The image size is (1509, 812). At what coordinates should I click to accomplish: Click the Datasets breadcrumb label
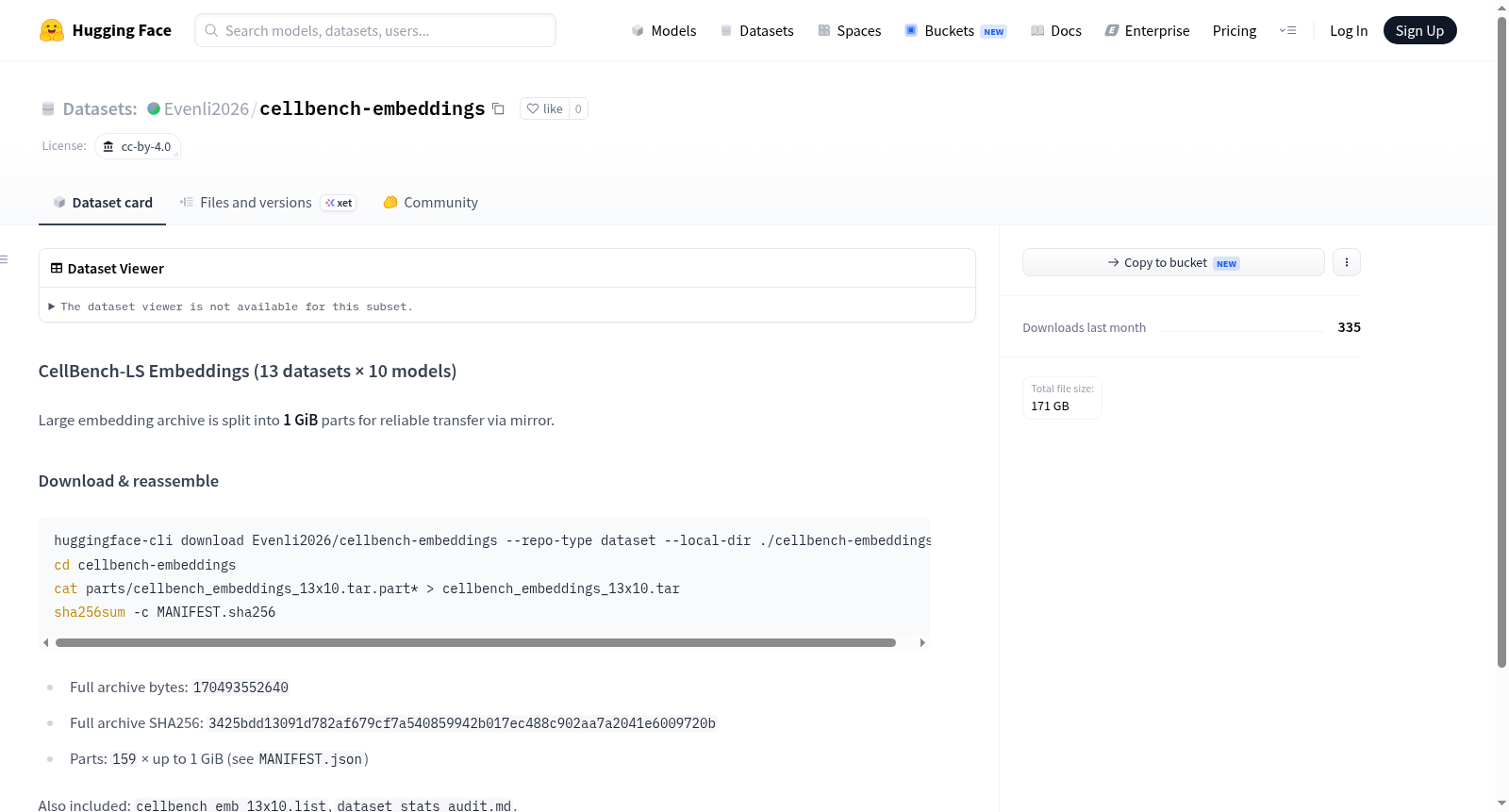(99, 108)
